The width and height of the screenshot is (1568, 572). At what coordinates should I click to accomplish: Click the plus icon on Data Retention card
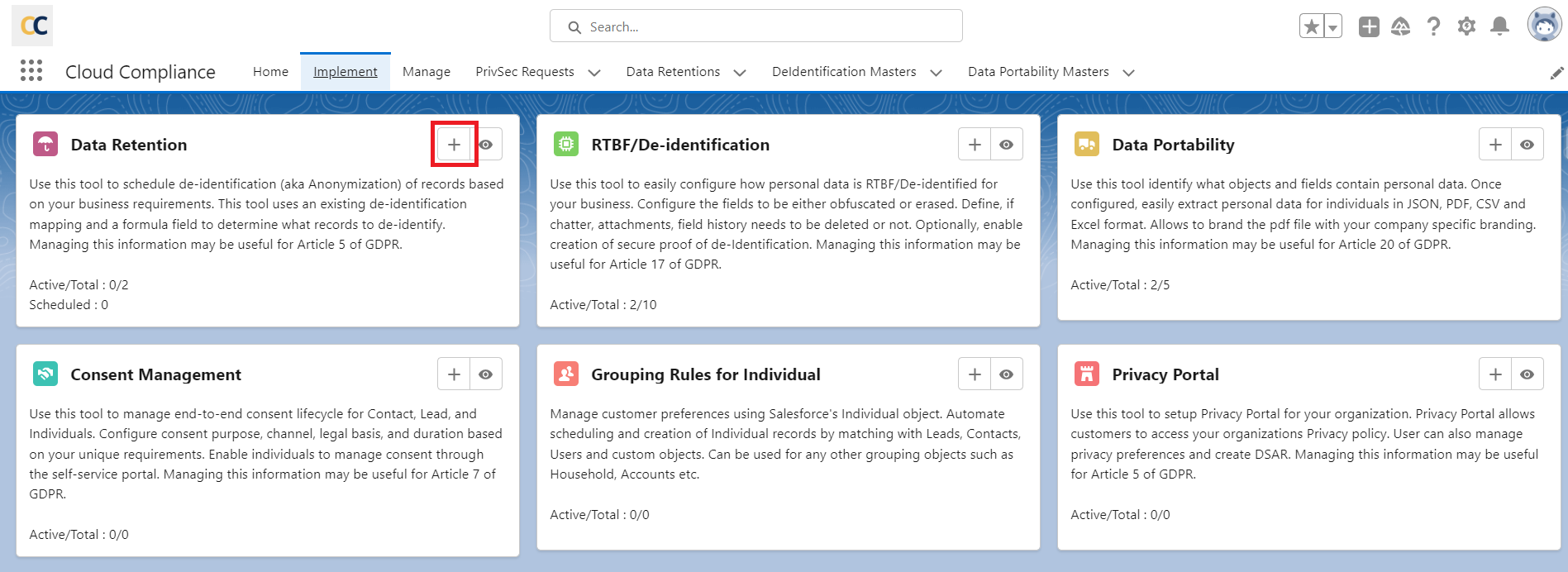click(x=454, y=145)
